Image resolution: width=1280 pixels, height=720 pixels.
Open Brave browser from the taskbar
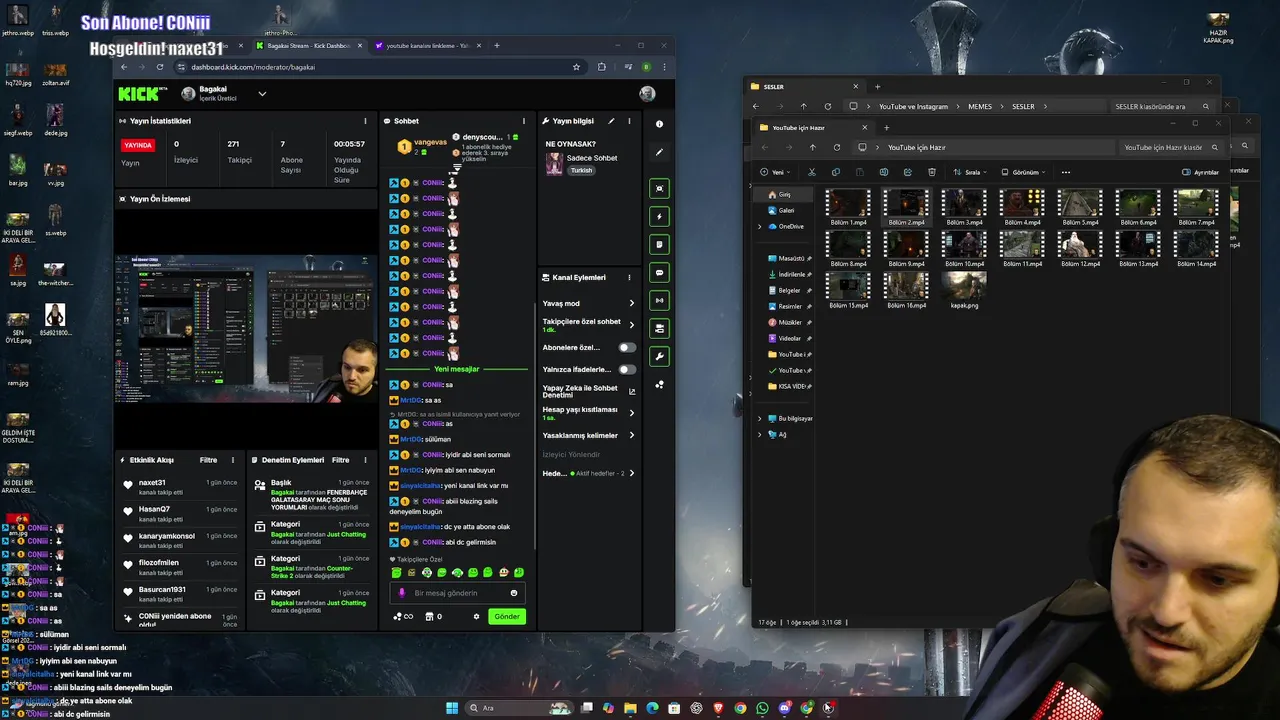coord(718,708)
